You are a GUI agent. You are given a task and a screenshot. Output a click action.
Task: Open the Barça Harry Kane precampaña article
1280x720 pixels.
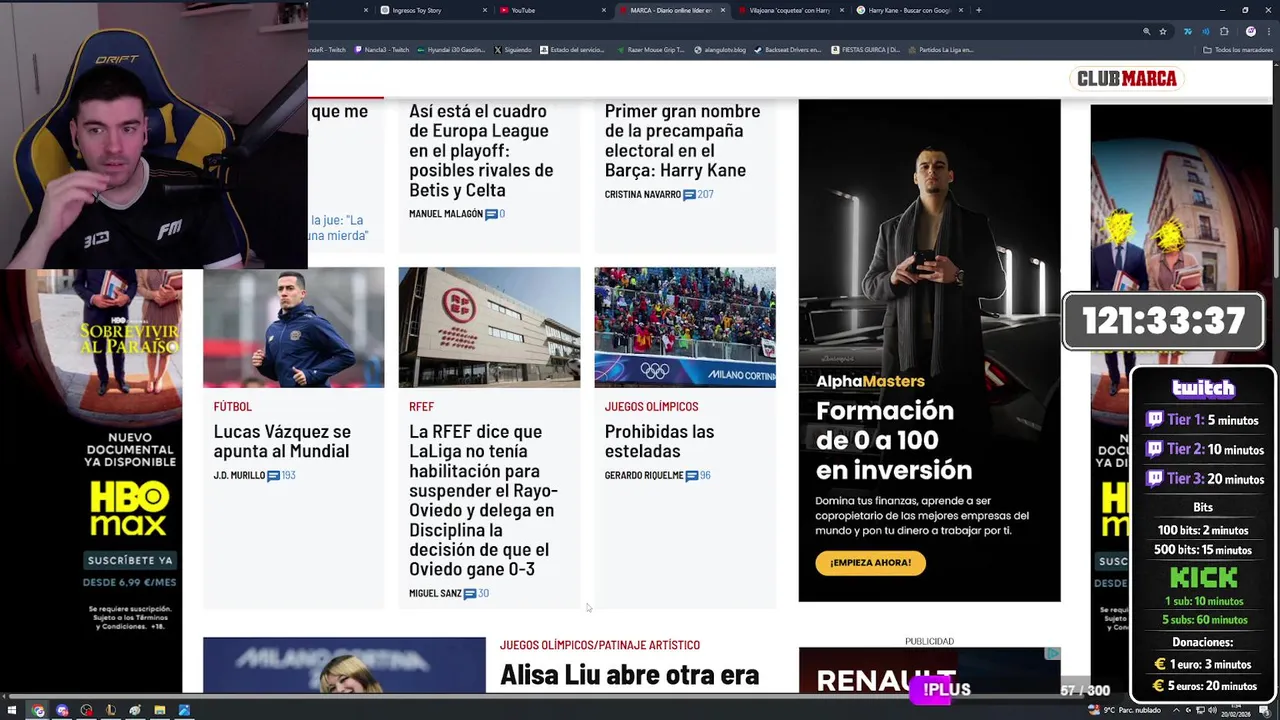[682, 140]
